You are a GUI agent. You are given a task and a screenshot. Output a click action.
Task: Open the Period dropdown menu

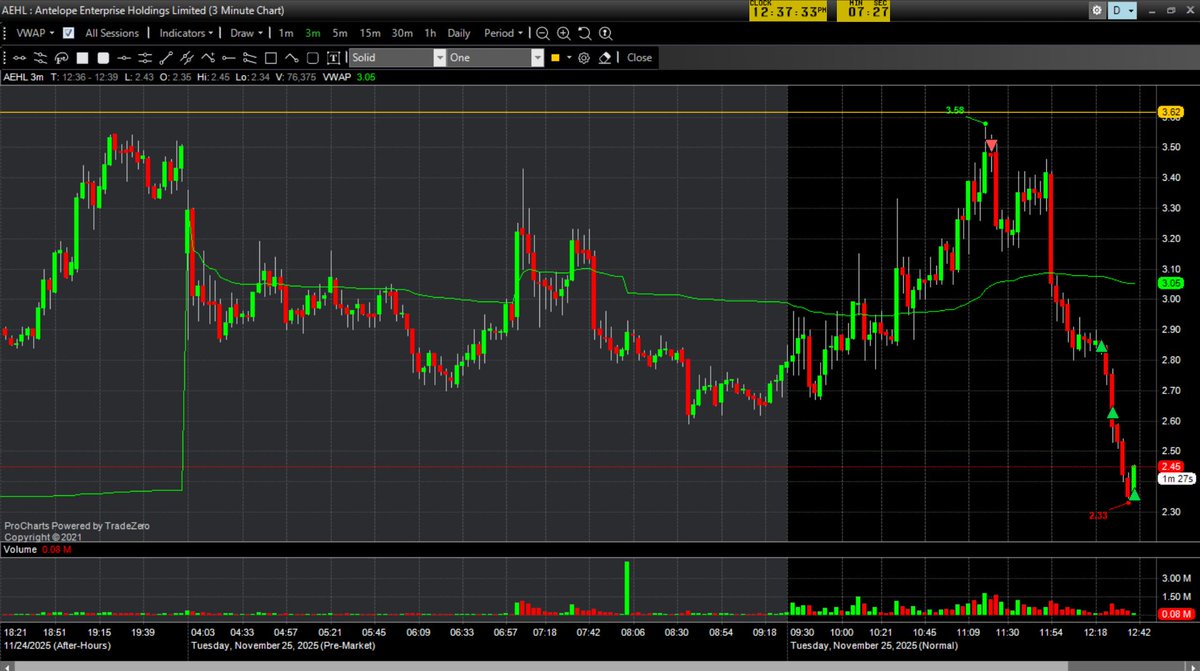pyautogui.click(x=504, y=33)
